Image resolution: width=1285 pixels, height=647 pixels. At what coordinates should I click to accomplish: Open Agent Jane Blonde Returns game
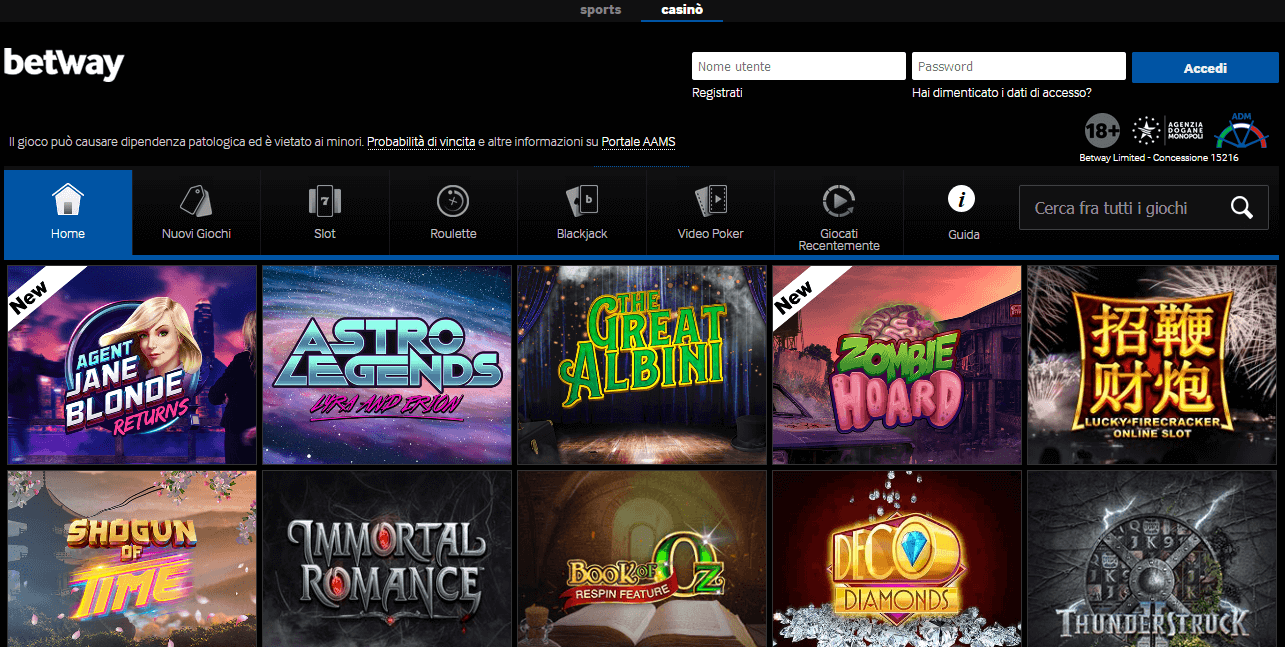coord(132,365)
